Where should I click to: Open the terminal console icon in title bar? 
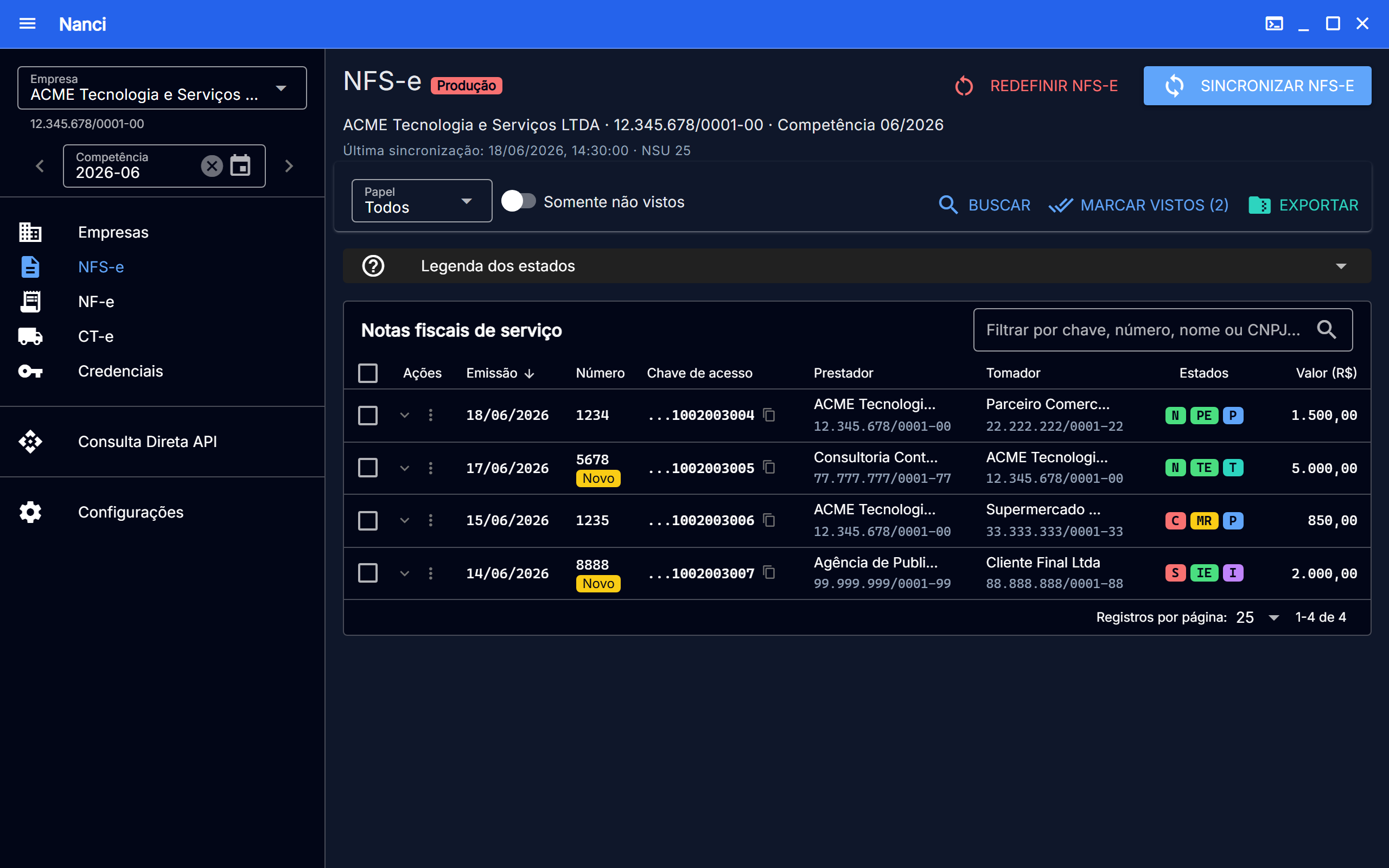1273,23
